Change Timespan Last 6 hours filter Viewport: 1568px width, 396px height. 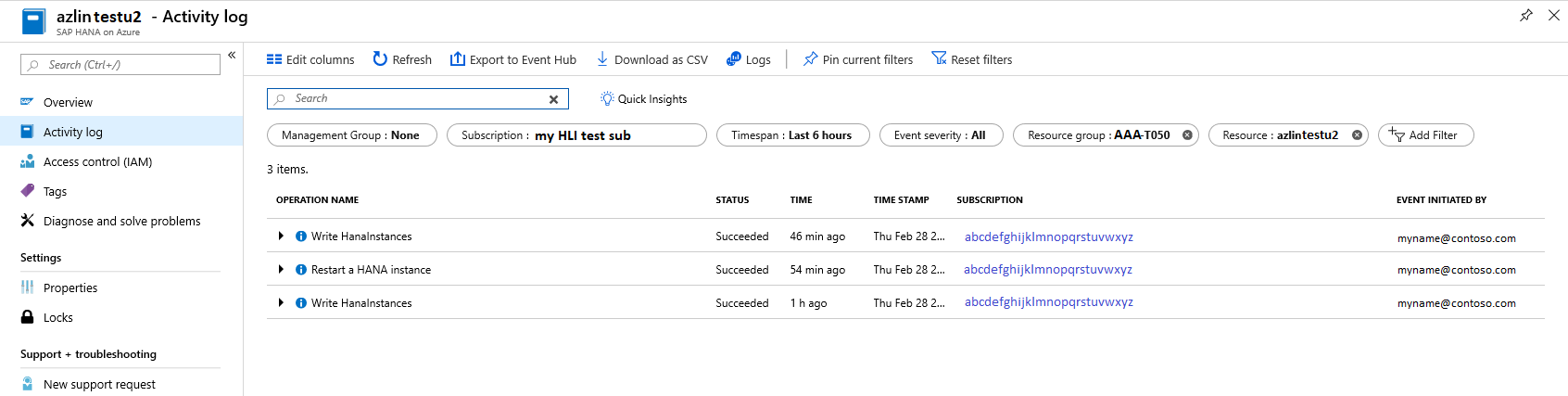[793, 135]
